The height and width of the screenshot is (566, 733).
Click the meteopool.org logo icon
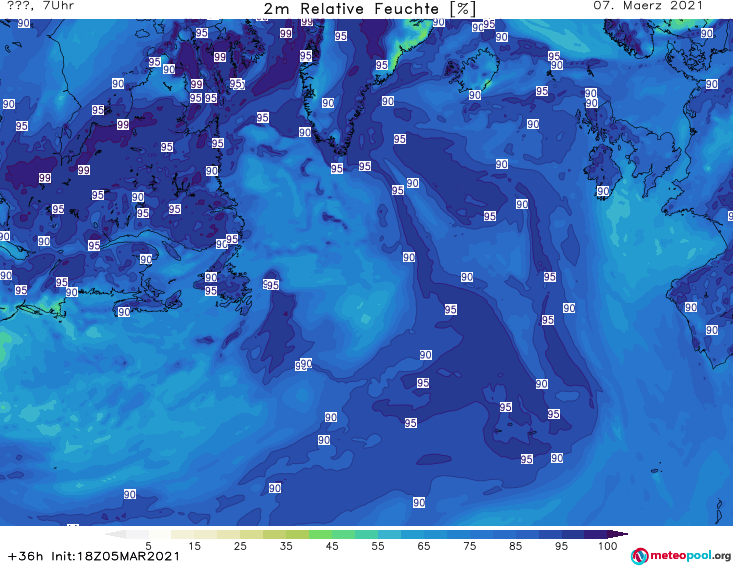(x=639, y=556)
